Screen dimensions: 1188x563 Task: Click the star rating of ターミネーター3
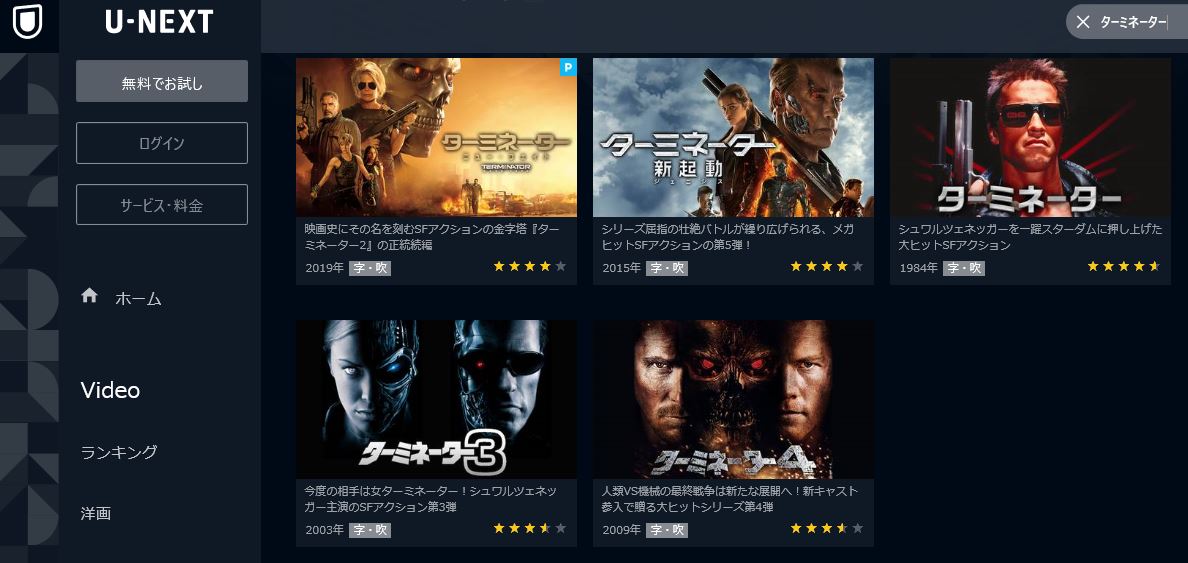tap(529, 528)
